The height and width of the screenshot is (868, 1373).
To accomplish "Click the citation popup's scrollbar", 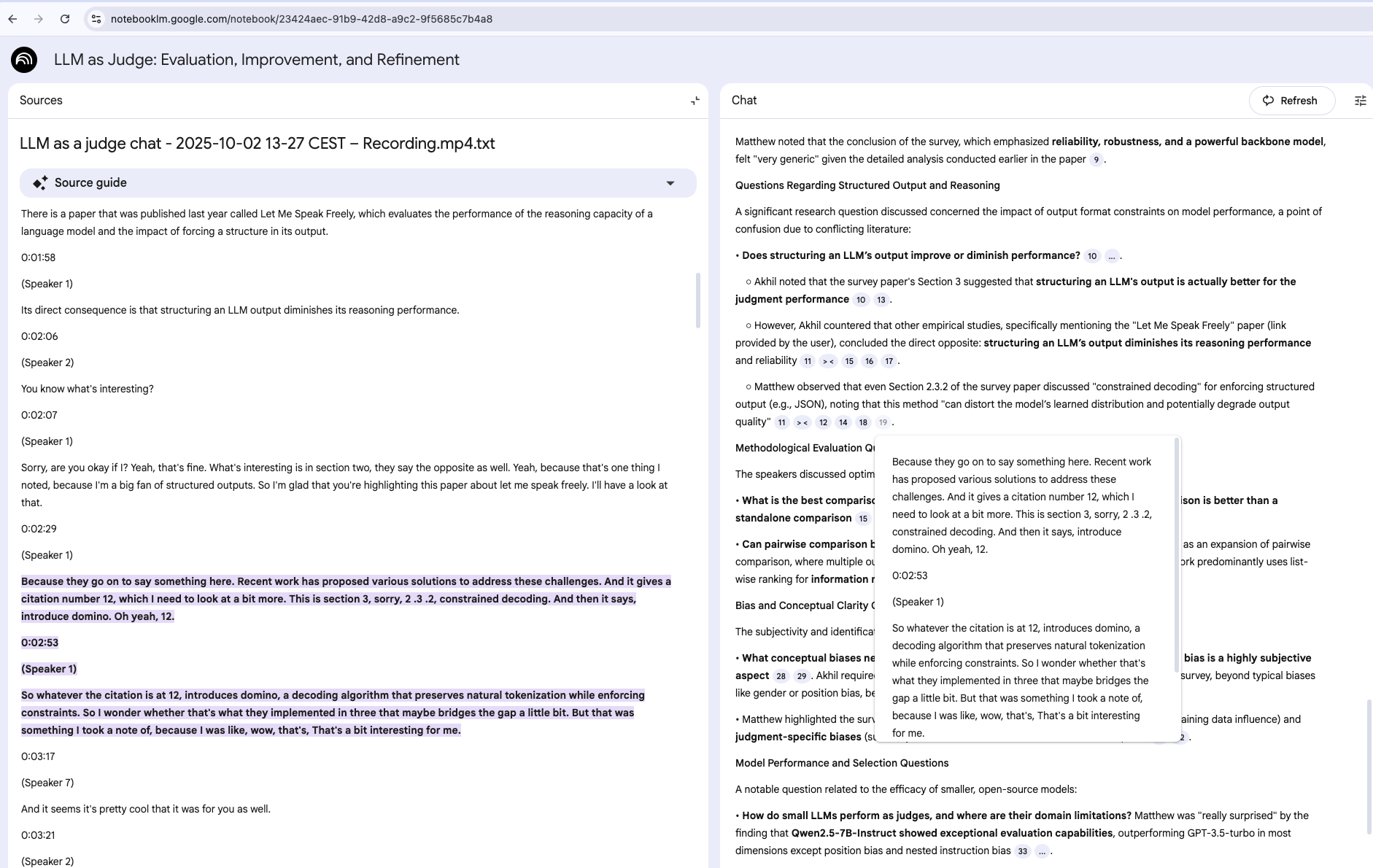I will click(1176, 554).
